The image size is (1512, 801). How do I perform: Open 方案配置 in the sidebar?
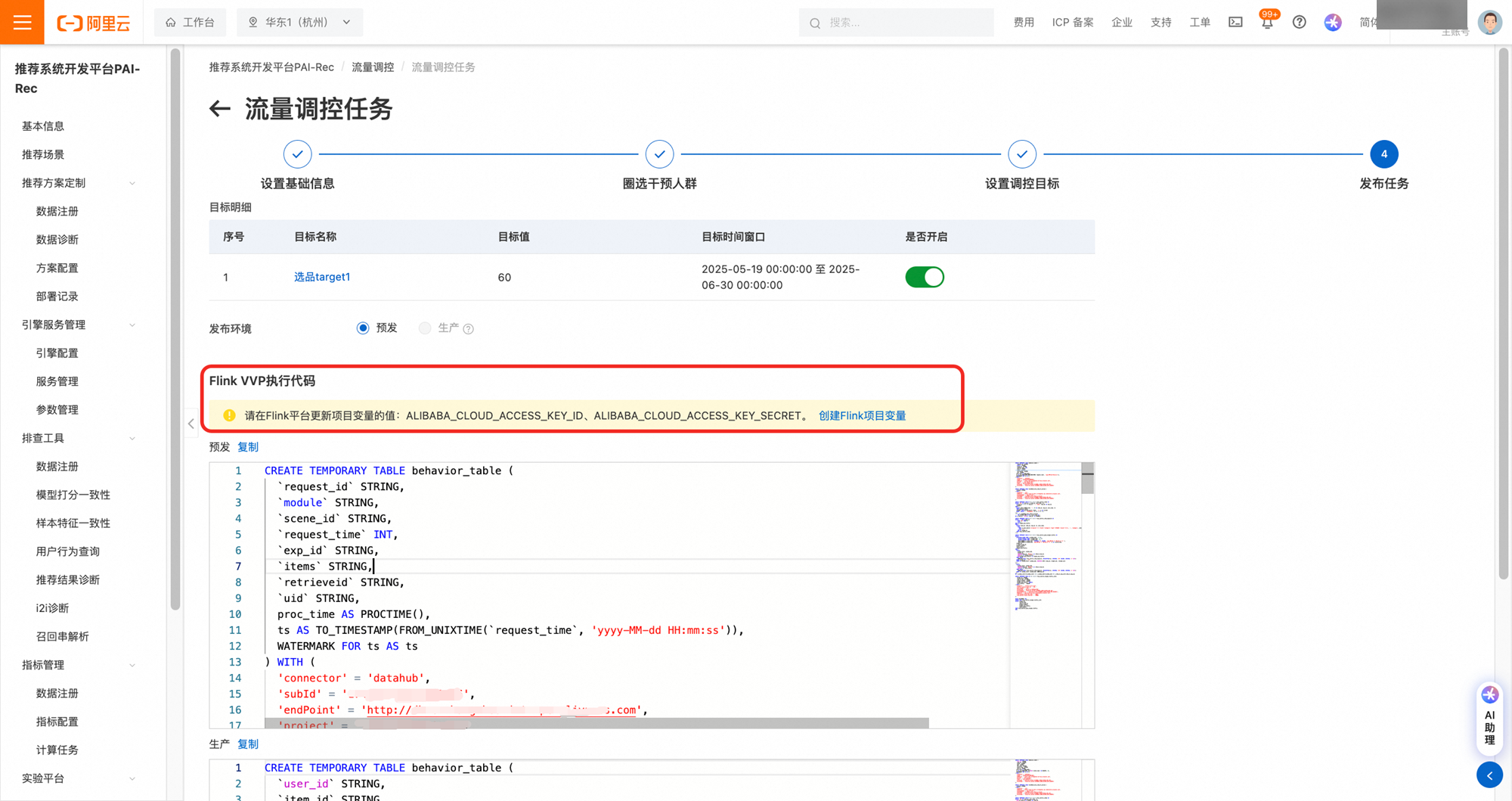tap(57, 268)
